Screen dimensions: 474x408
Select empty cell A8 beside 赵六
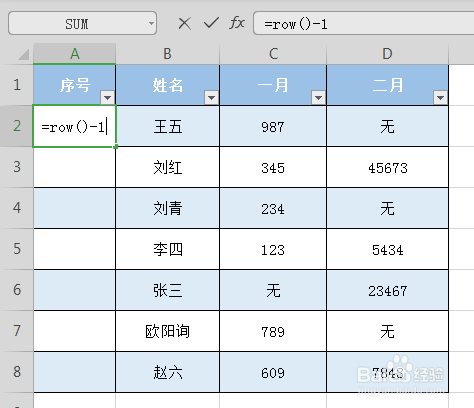75,372
